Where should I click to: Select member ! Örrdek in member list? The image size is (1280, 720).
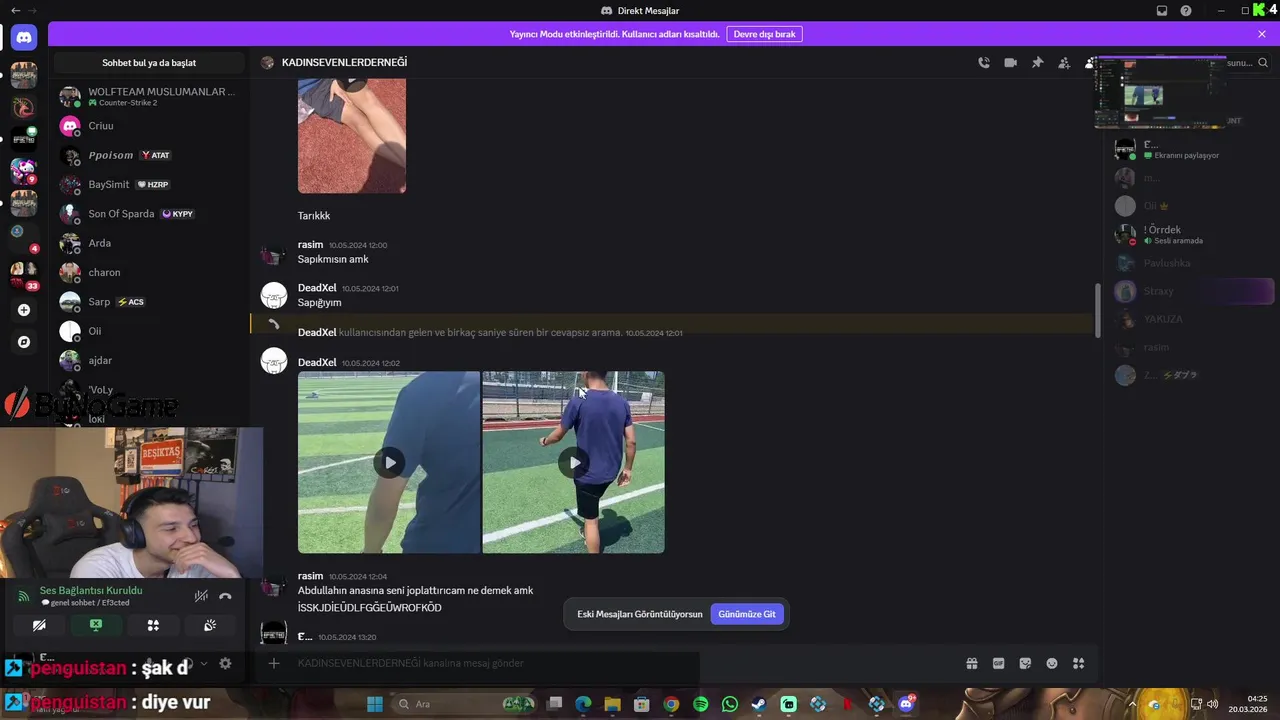tap(1194, 234)
